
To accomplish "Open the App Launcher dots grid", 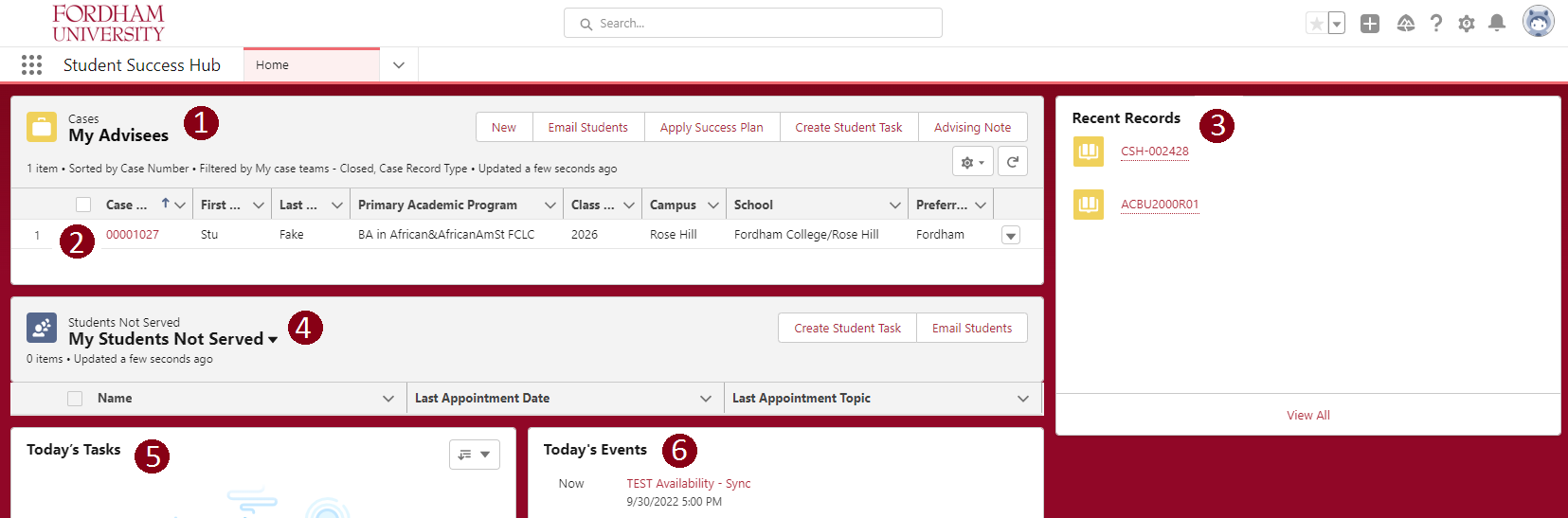I will pyautogui.click(x=31, y=64).
